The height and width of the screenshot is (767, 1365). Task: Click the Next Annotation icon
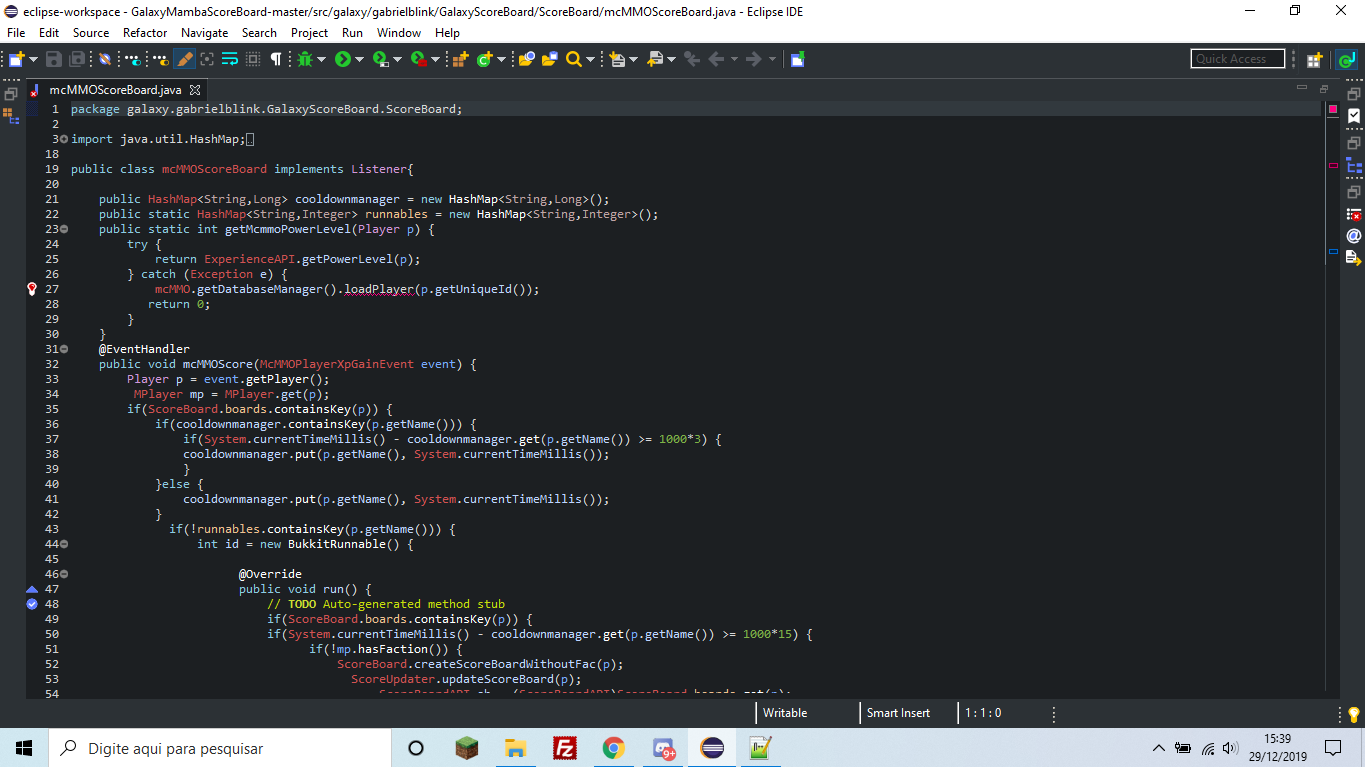[616, 59]
